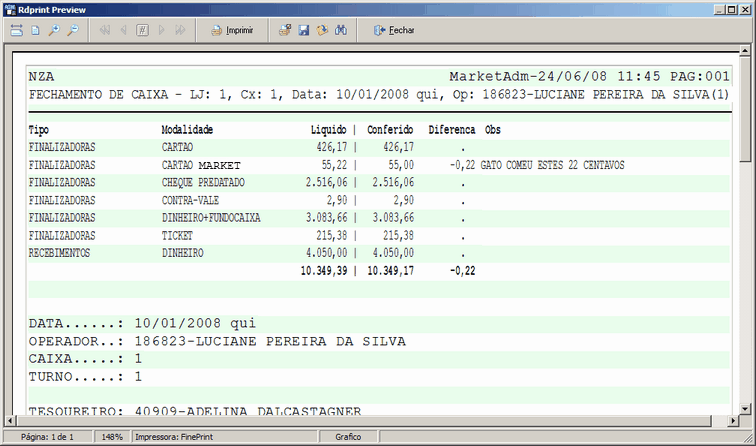
Task: Click the 148% zoom status entry
Action: pos(112,437)
